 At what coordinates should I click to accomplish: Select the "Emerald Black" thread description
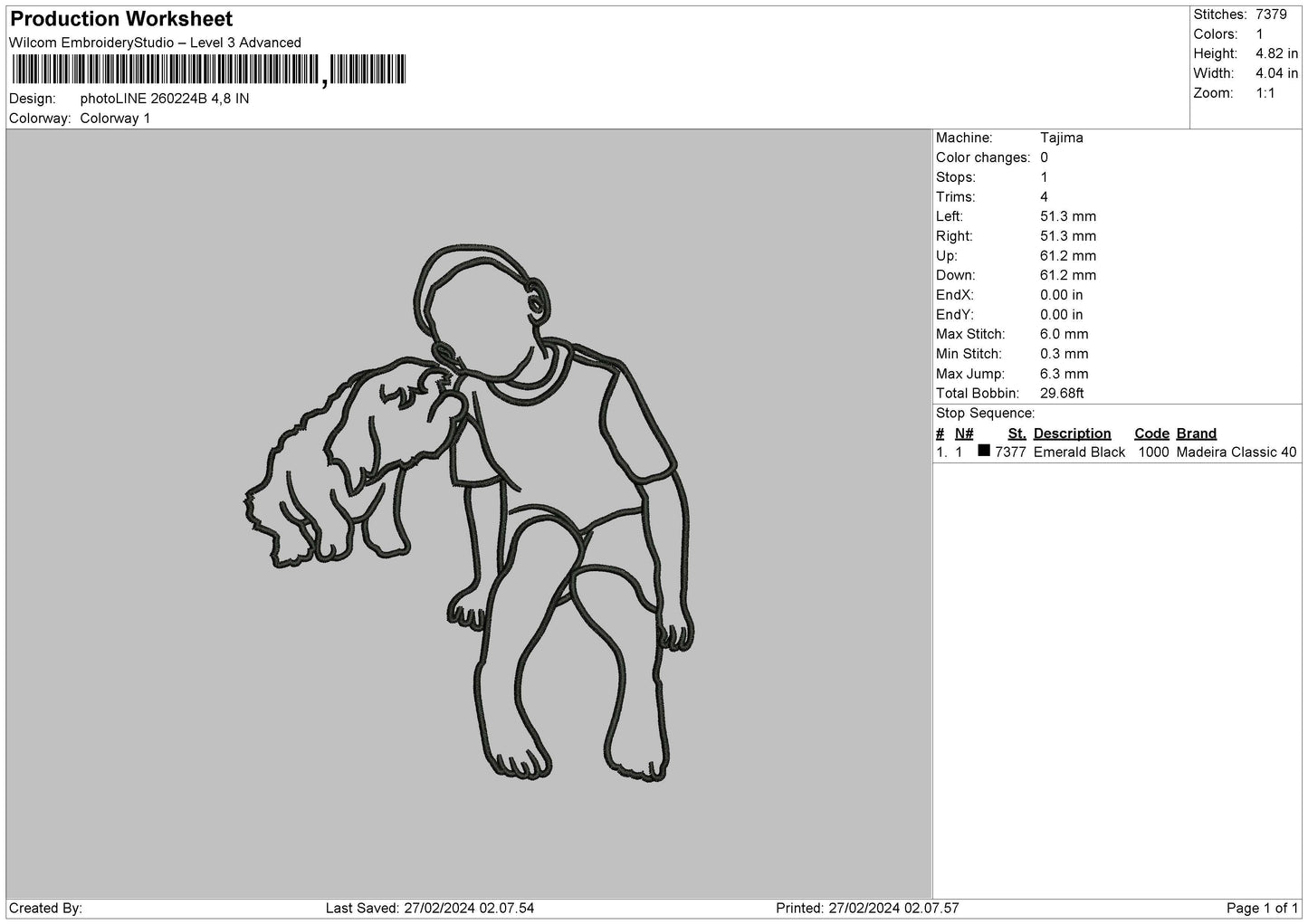click(1079, 452)
